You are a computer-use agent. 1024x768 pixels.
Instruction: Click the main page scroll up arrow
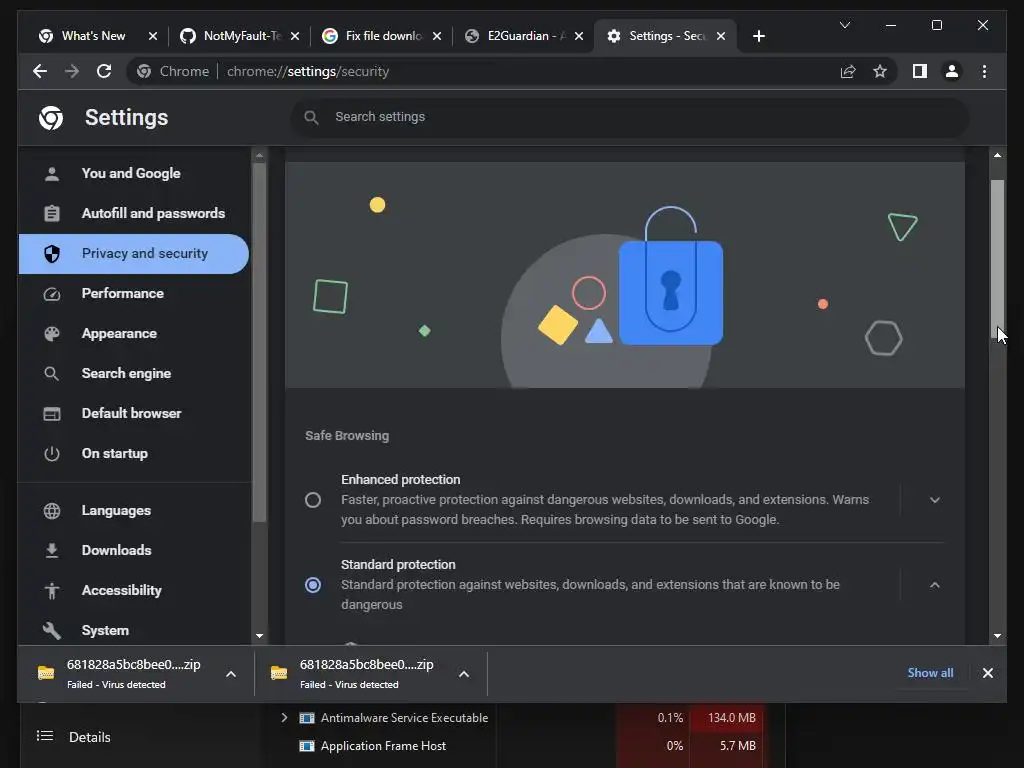tap(997, 155)
